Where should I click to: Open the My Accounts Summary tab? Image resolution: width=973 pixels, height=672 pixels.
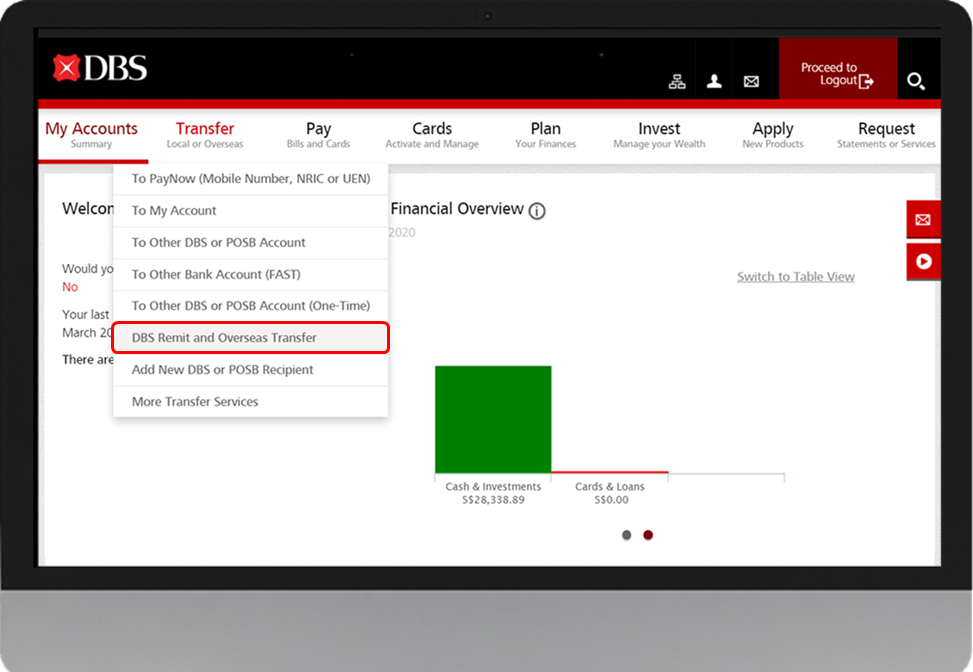92,134
